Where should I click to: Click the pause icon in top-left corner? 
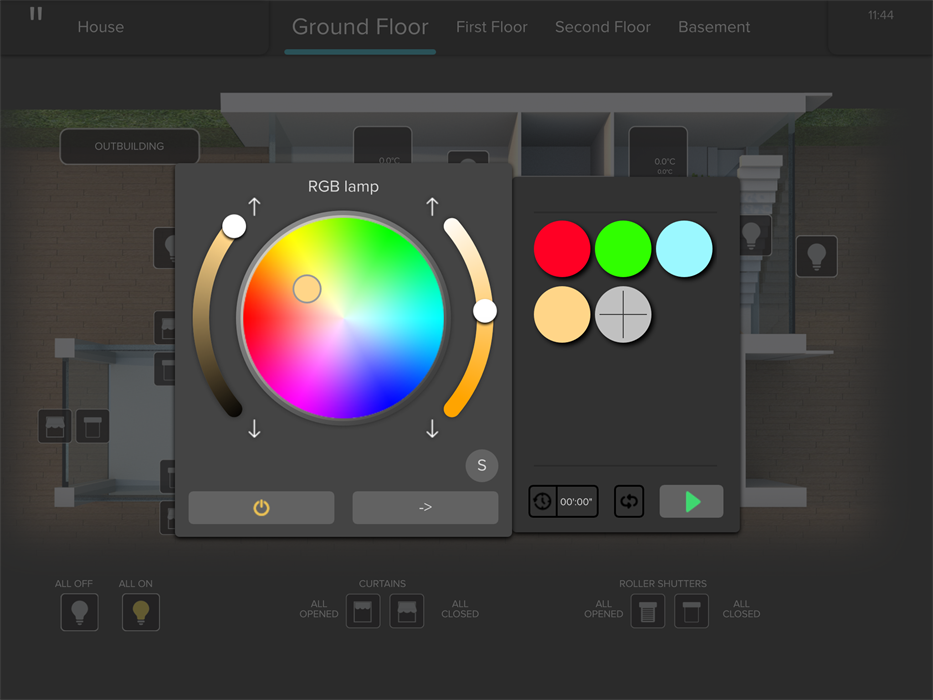pyautogui.click(x=36, y=14)
